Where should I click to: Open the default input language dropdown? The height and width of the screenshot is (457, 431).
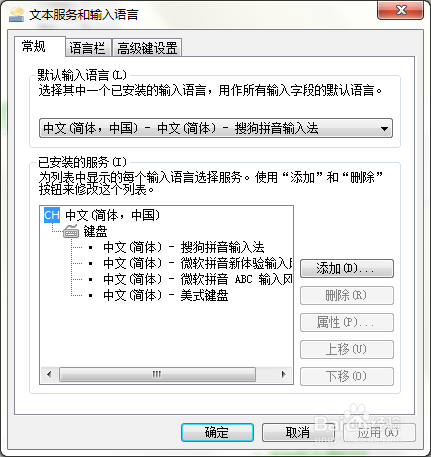(216, 128)
